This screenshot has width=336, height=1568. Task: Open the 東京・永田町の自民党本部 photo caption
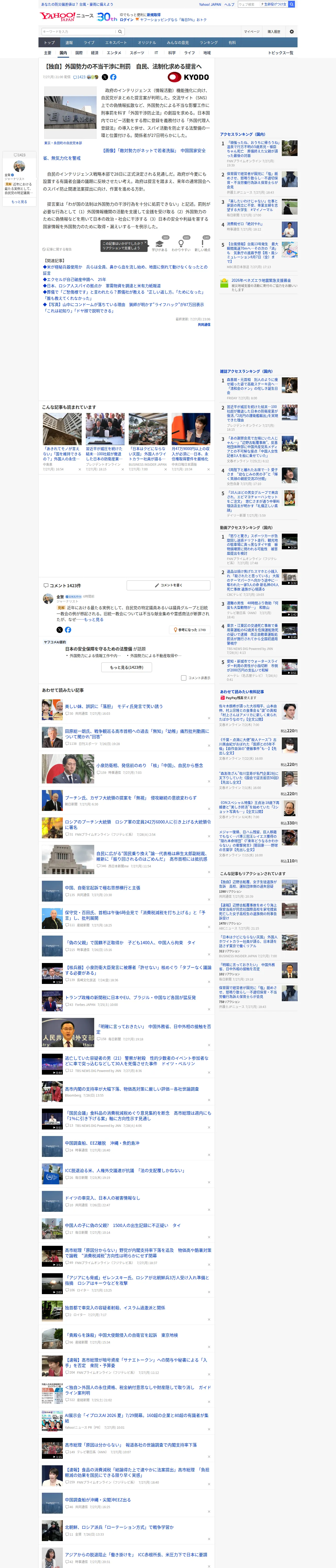pyautogui.click(x=63, y=143)
